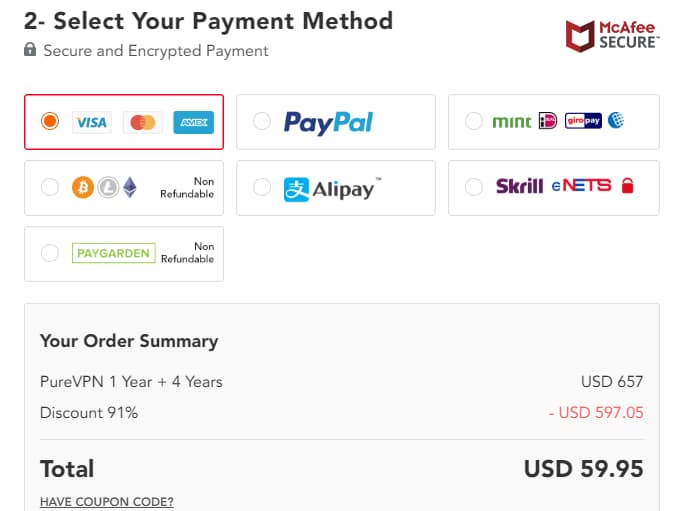Viewport: 674px width, 511px height.
Task: Click the Bitcoin coin icon
Action: [83, 187]
